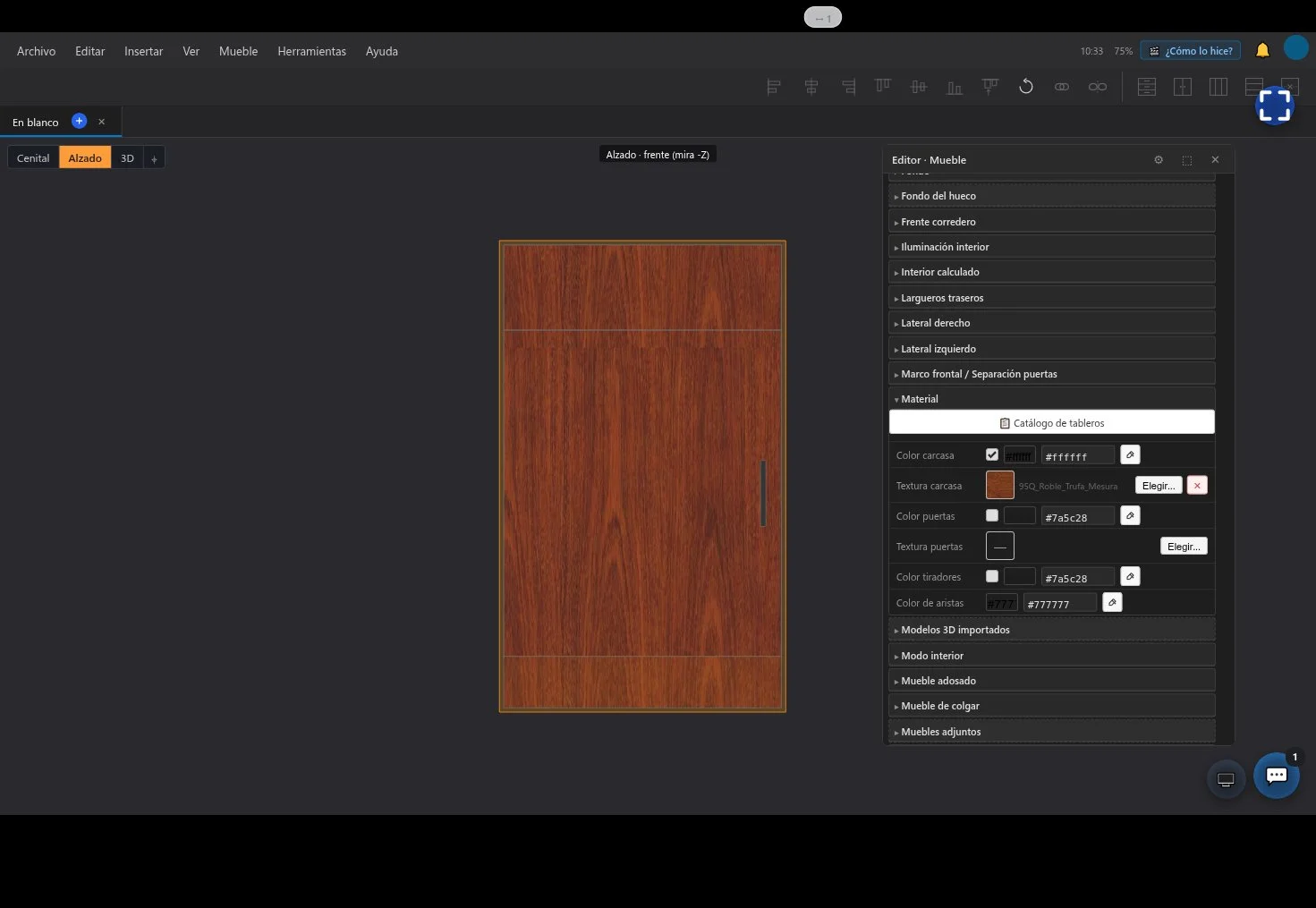Click the align horizontal centers icon

tap(811, 87)
